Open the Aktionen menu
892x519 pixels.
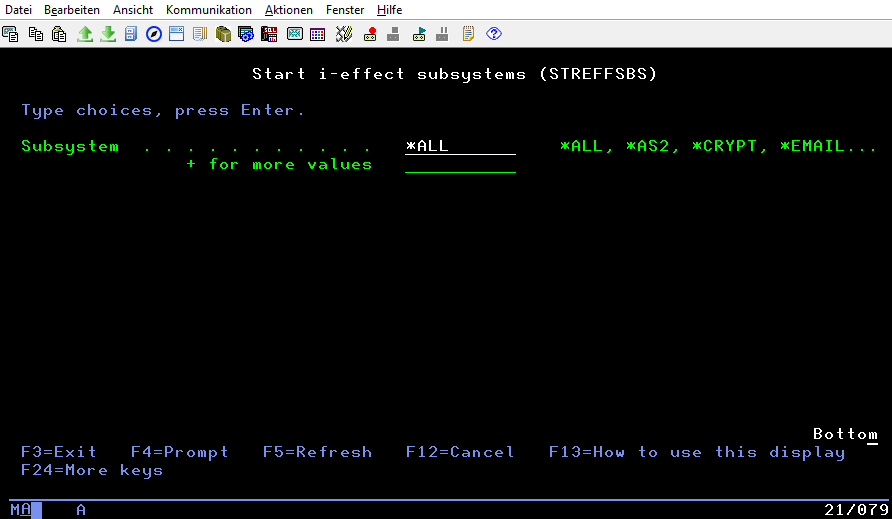coord(289,10)
